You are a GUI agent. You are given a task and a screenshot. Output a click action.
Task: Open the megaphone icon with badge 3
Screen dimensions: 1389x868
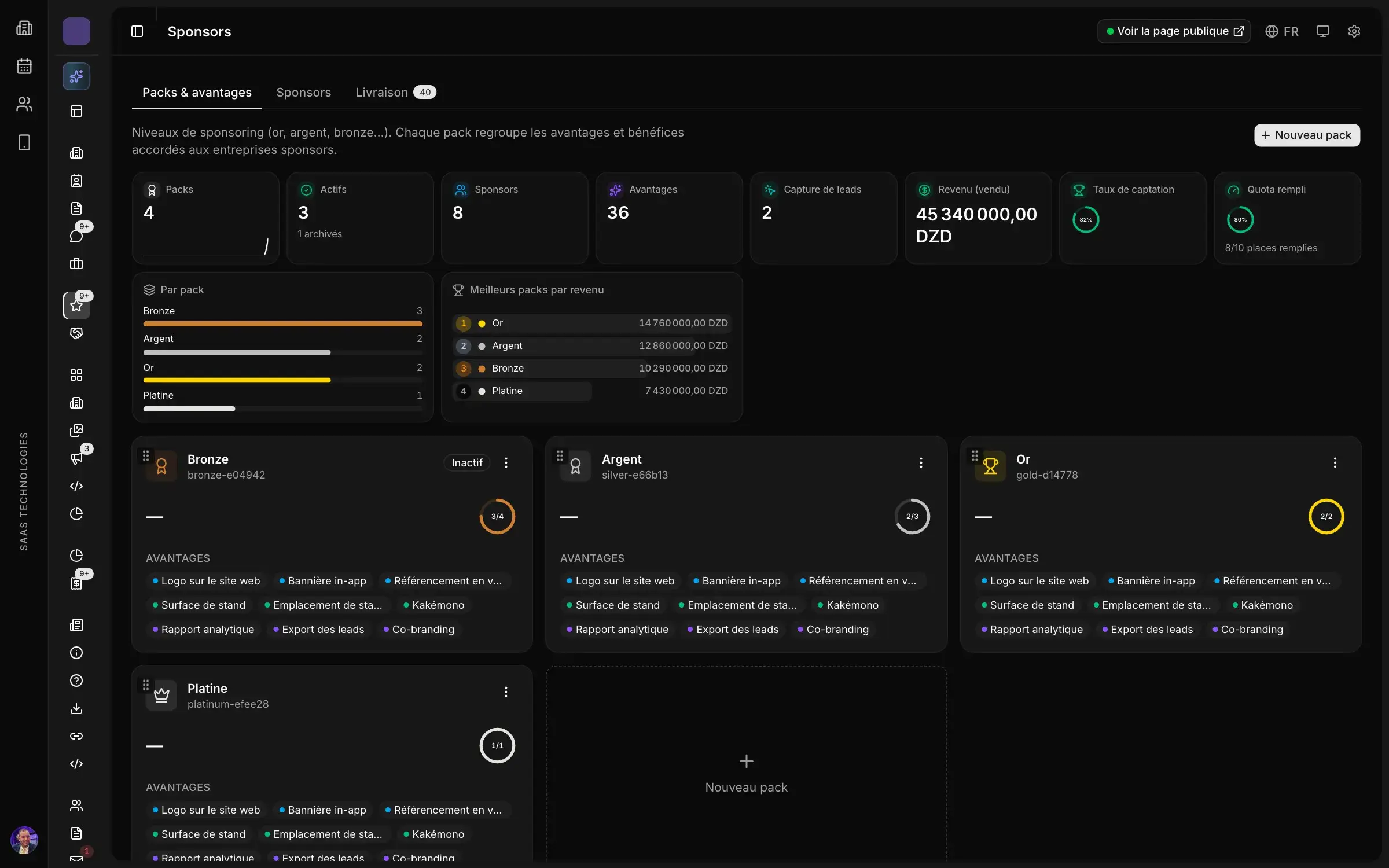(76, 458)
